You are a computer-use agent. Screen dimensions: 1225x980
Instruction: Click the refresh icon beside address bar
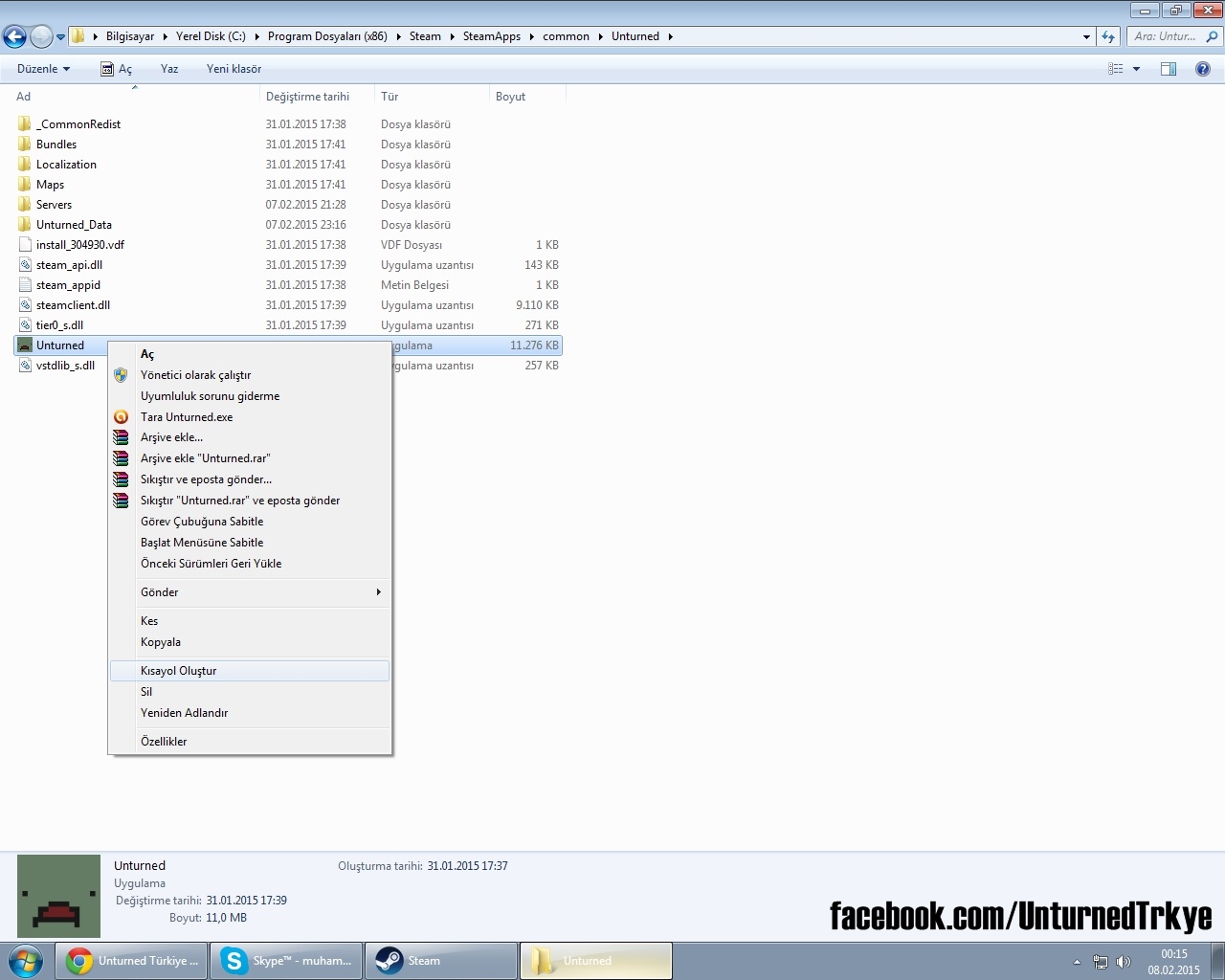point(1108,36)
